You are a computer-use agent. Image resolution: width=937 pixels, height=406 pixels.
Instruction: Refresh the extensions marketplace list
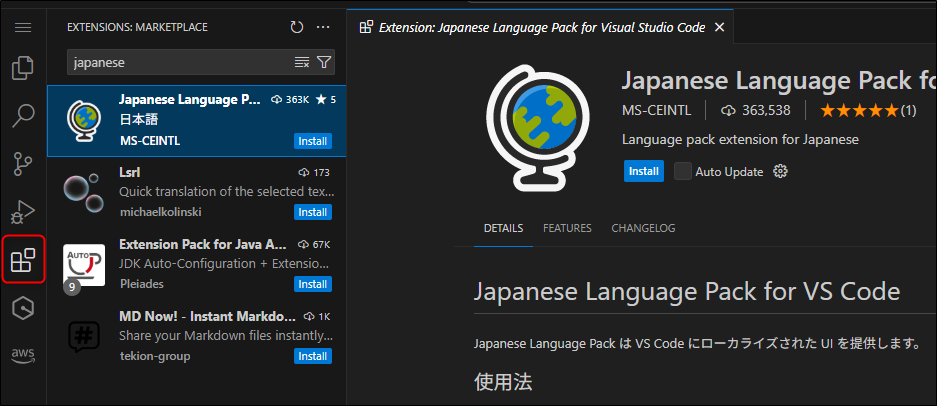click(x=296, y=28)
